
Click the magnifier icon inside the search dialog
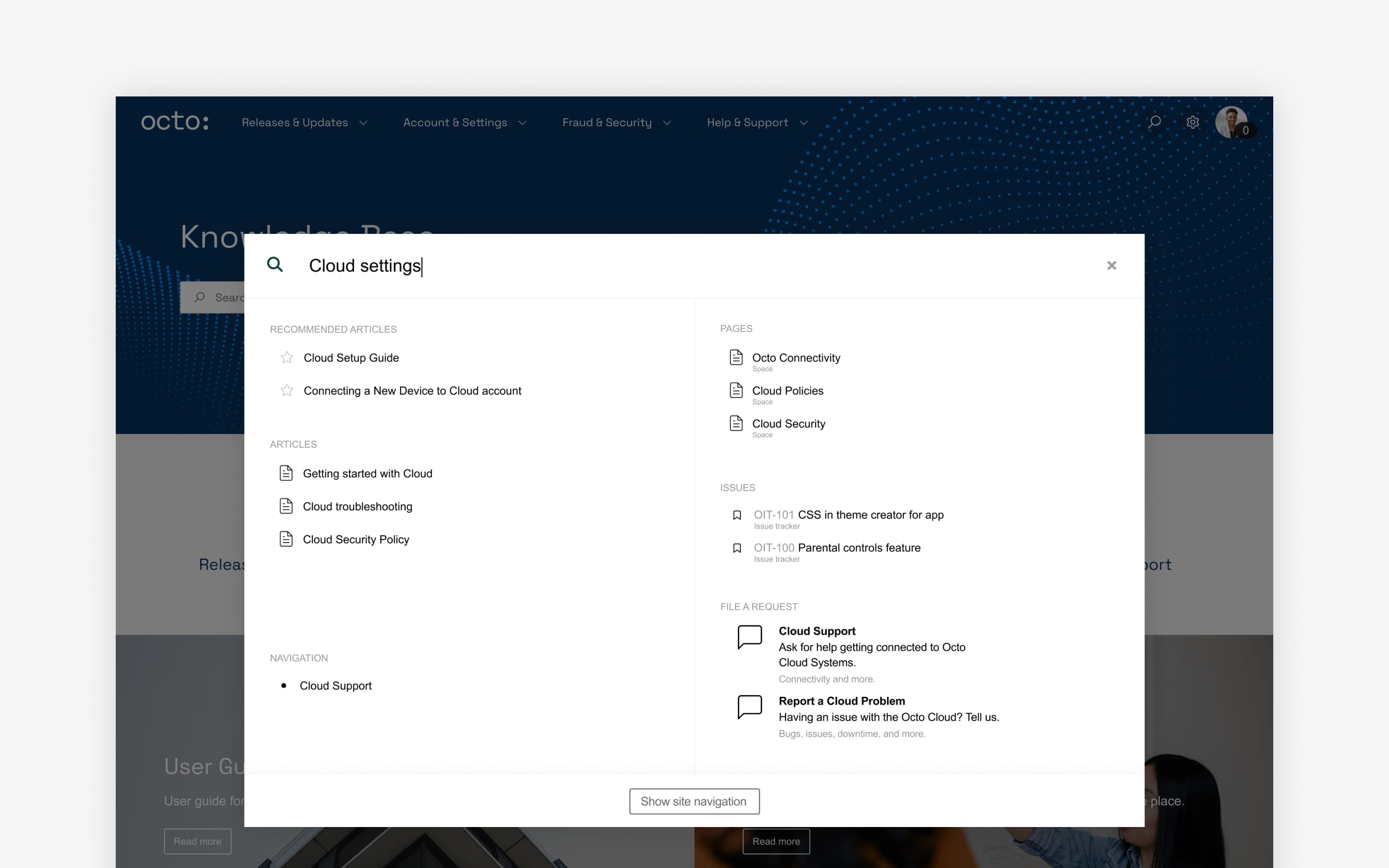coord(275,265)
